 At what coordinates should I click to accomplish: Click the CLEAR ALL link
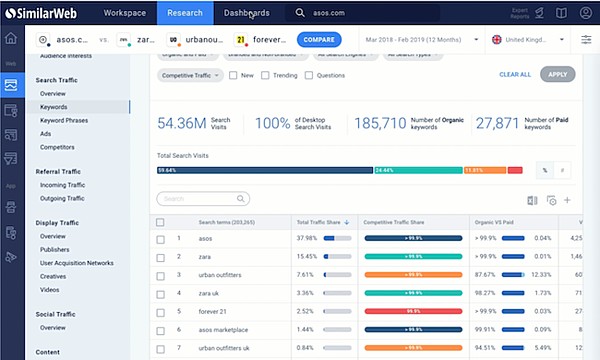(515, 75)
